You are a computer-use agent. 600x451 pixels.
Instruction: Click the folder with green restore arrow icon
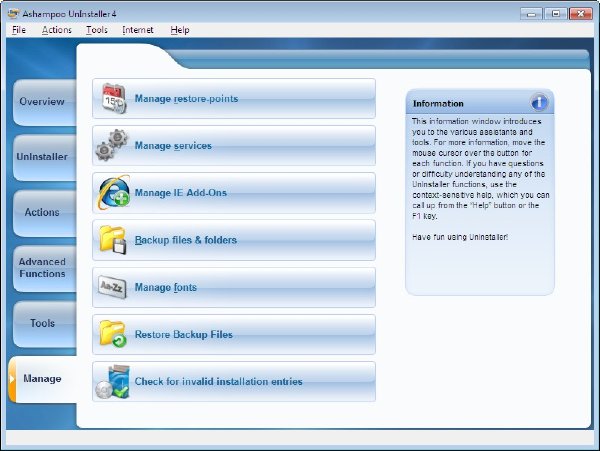pos(112,334)
